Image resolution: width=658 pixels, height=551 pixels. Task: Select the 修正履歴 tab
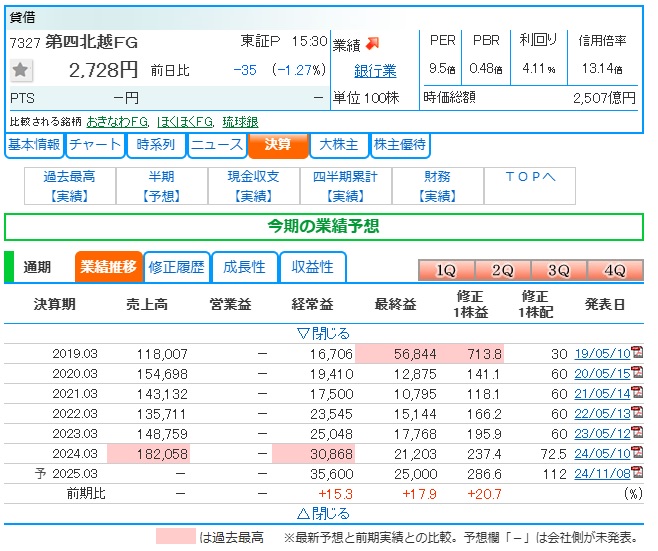pos(177,267)
